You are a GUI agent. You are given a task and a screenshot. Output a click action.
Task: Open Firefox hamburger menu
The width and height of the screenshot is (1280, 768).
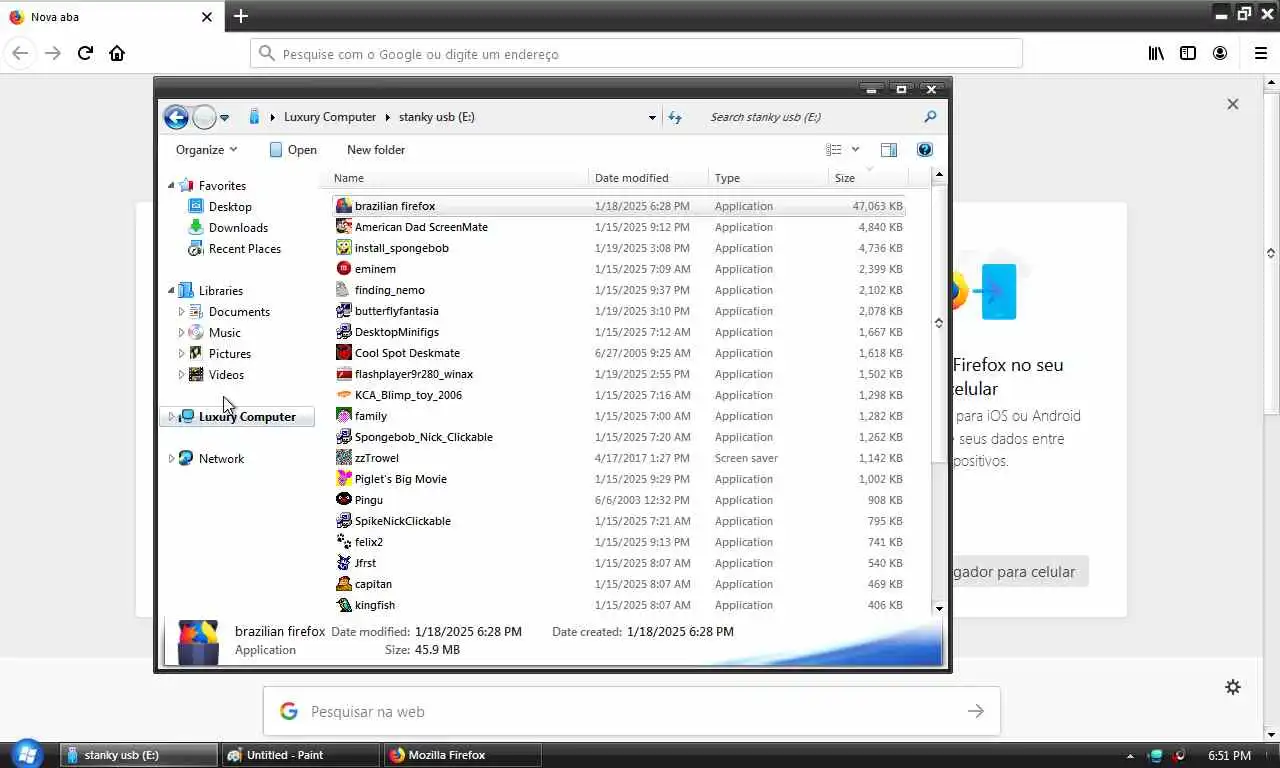click(1261, 54)
